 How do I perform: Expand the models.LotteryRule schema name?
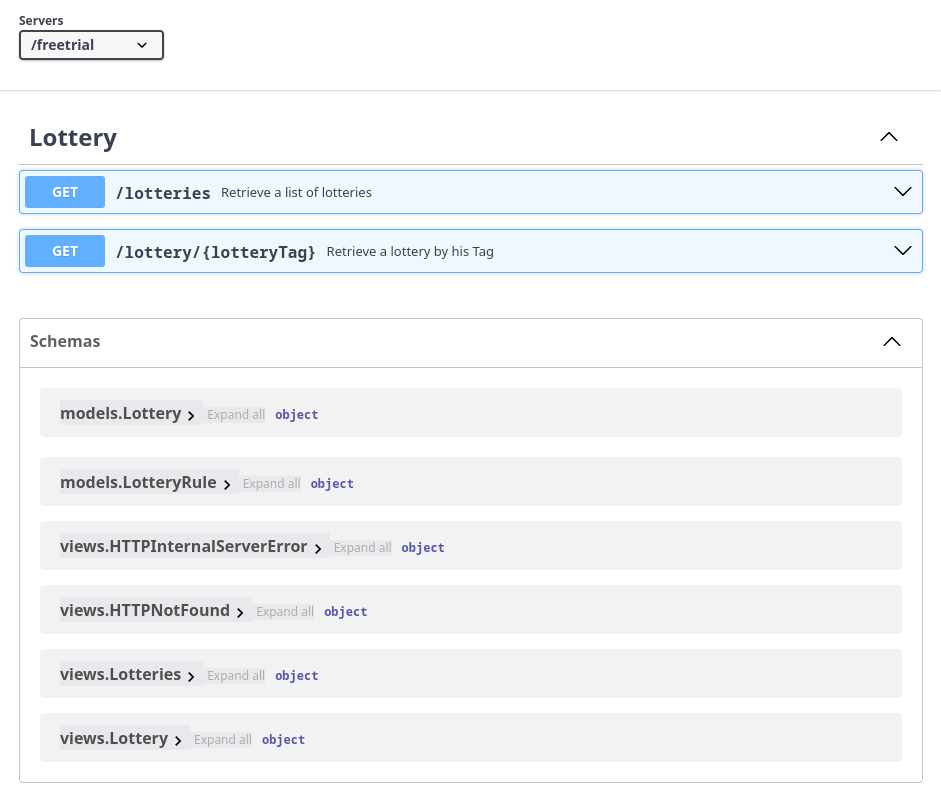coord(138,483)
